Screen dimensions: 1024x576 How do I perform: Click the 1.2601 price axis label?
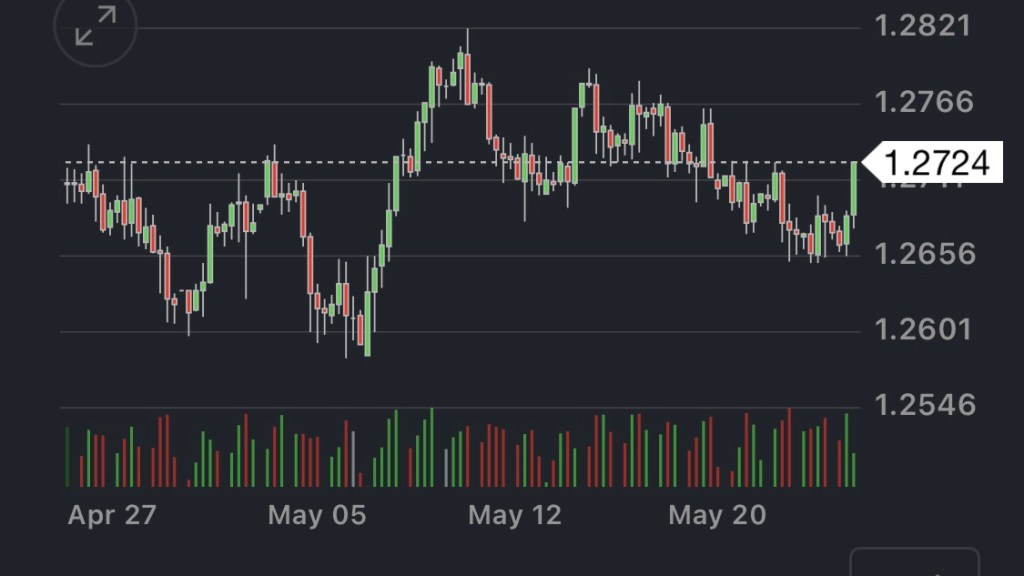[x=922, y=329]
